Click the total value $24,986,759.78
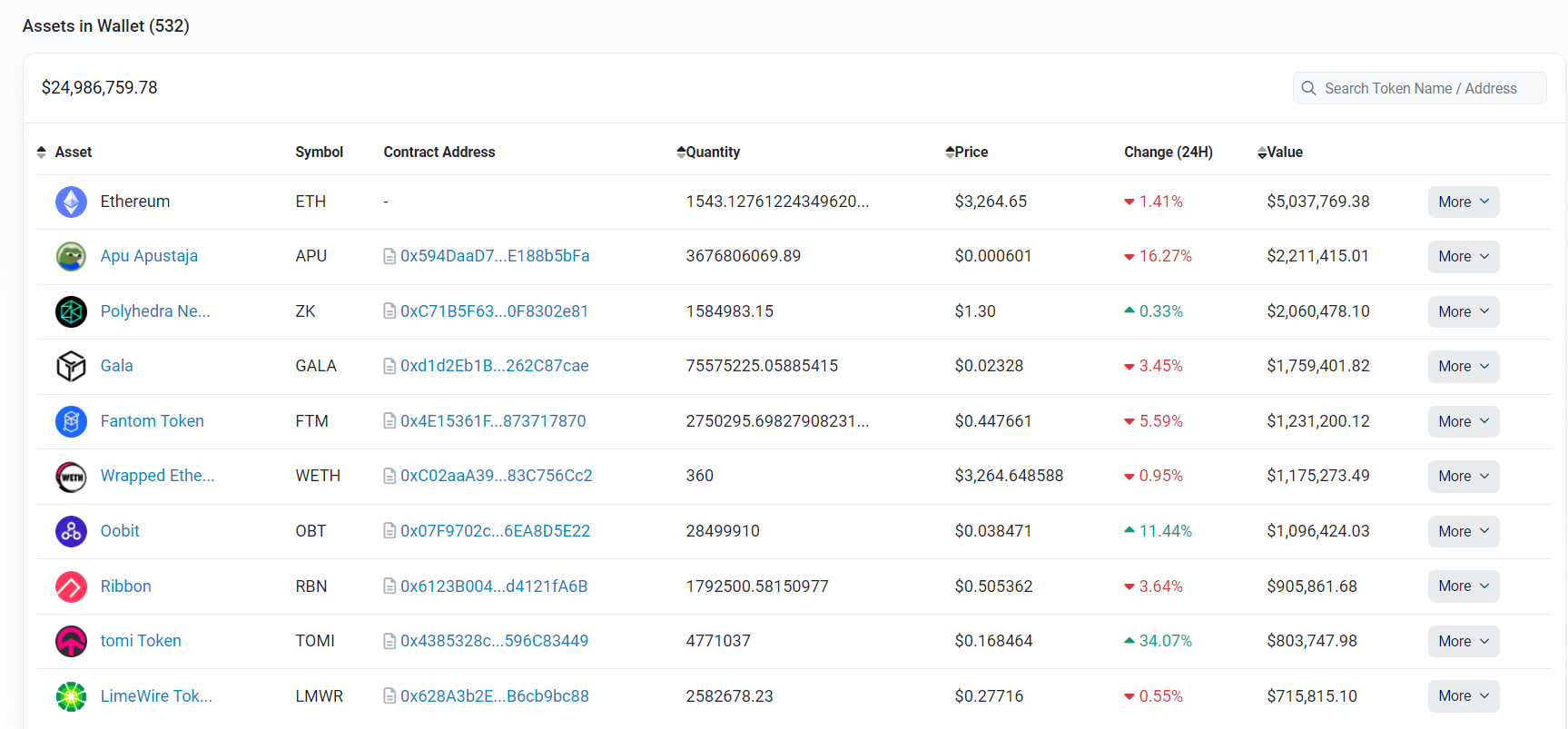The image size is (1568, 729). (x=100, y=88)
